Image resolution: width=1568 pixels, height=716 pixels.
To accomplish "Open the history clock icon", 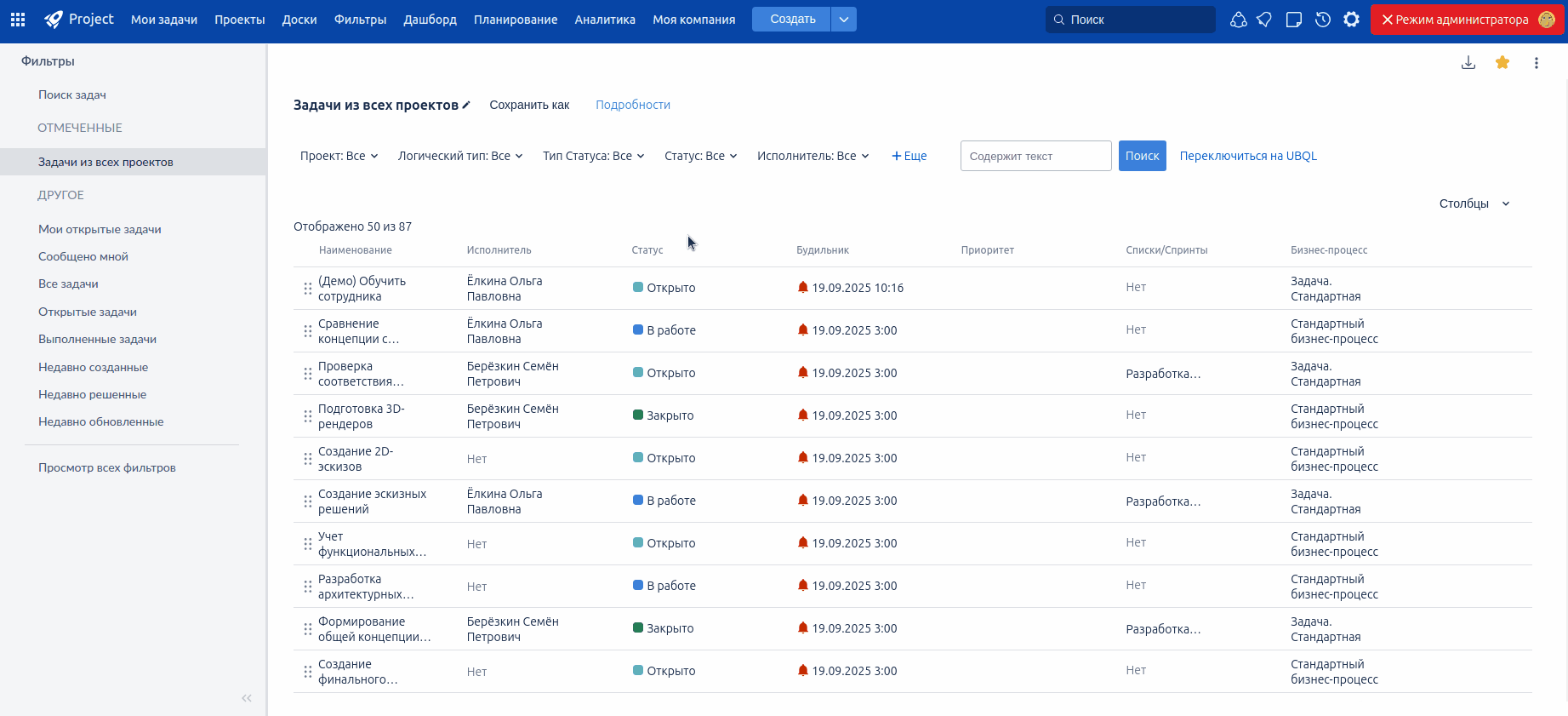I will click(1323, 20).
